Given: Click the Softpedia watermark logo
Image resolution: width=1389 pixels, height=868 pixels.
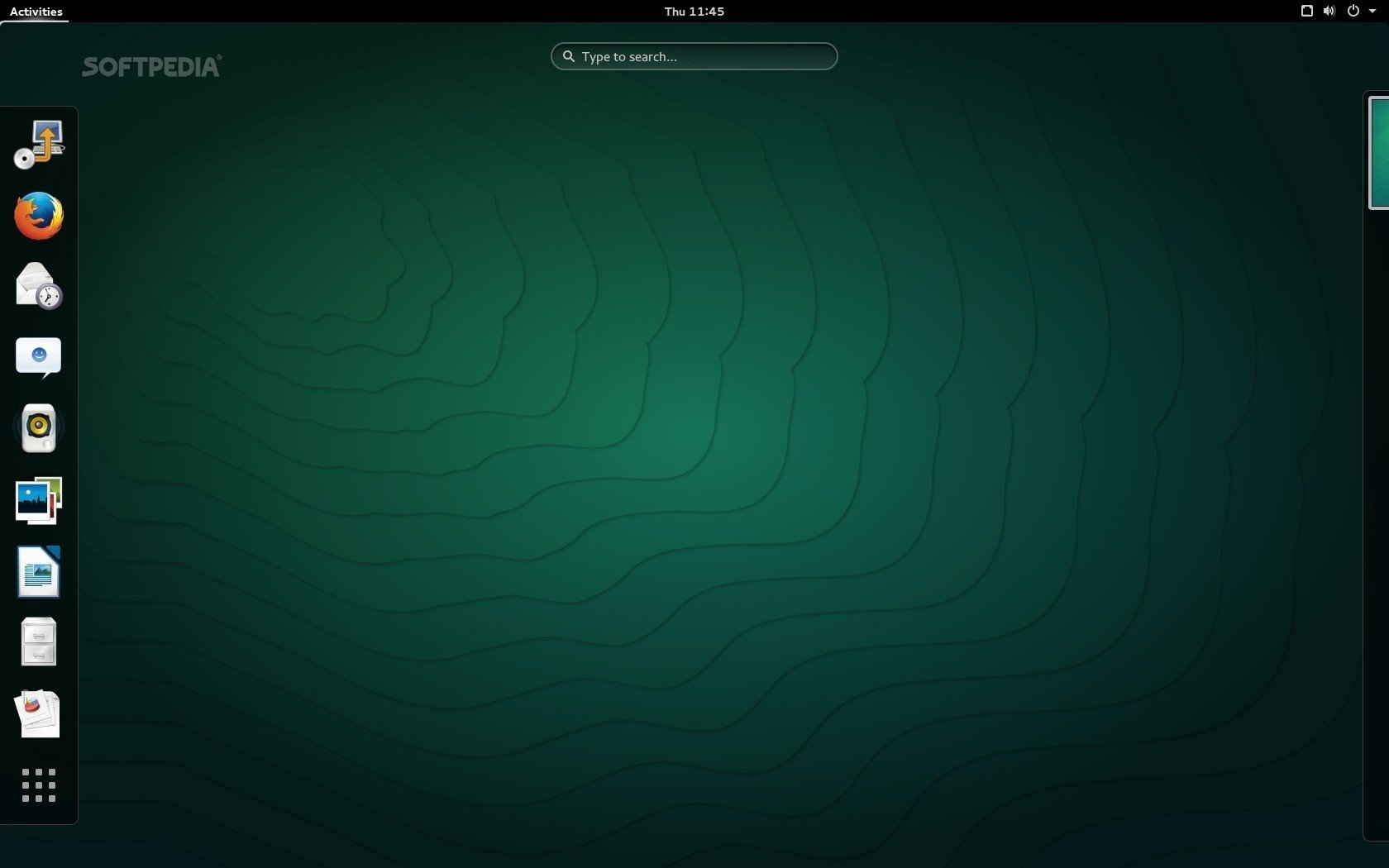Looking at the screenshot, I should (x=151, y=67).
